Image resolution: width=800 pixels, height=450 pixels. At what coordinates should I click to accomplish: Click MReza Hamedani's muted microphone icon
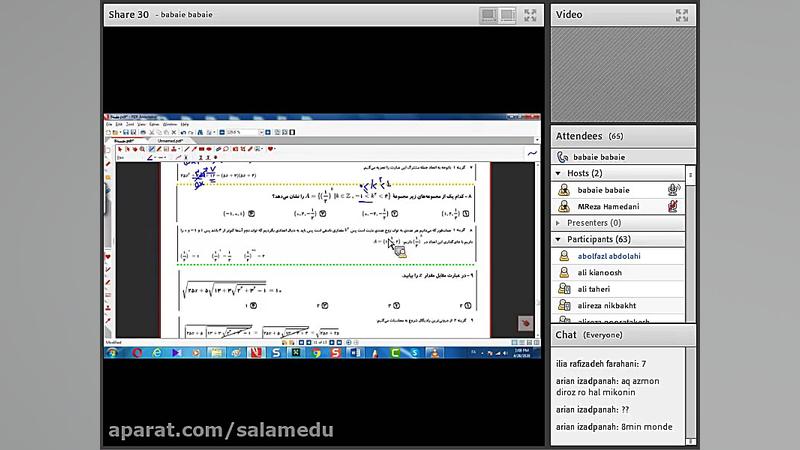(673, 206)
